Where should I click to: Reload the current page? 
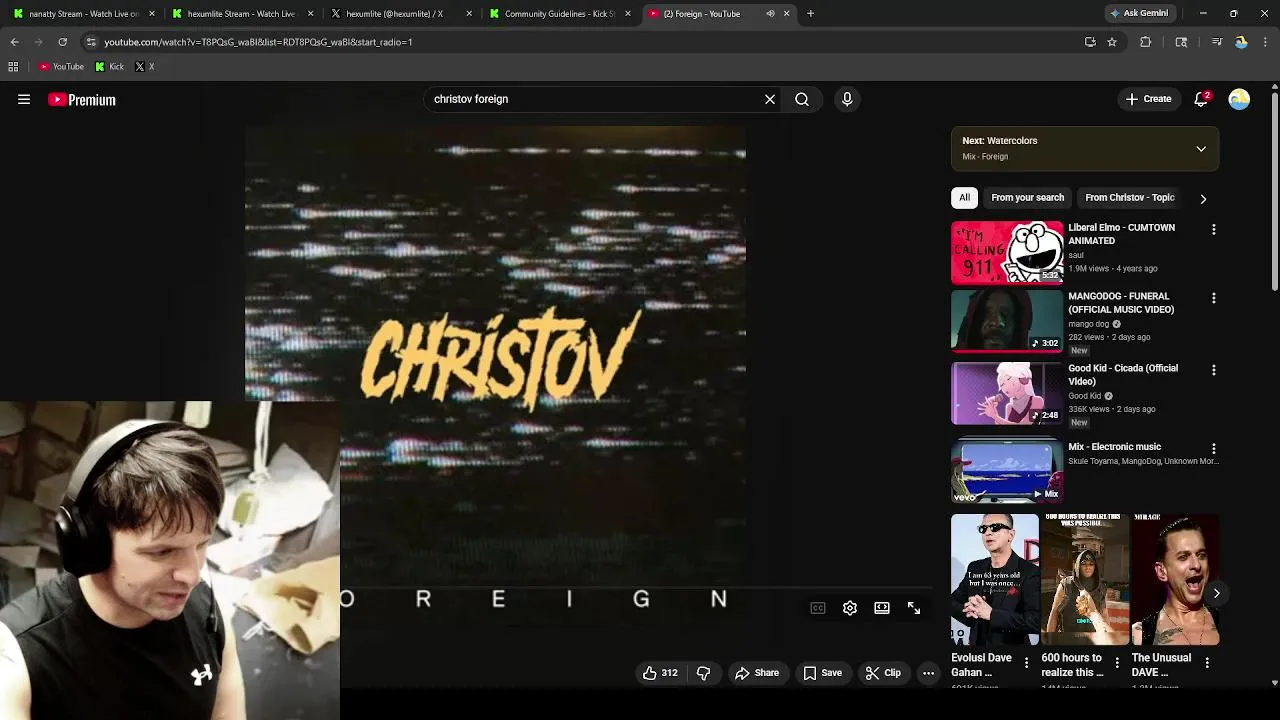[62, 42]
